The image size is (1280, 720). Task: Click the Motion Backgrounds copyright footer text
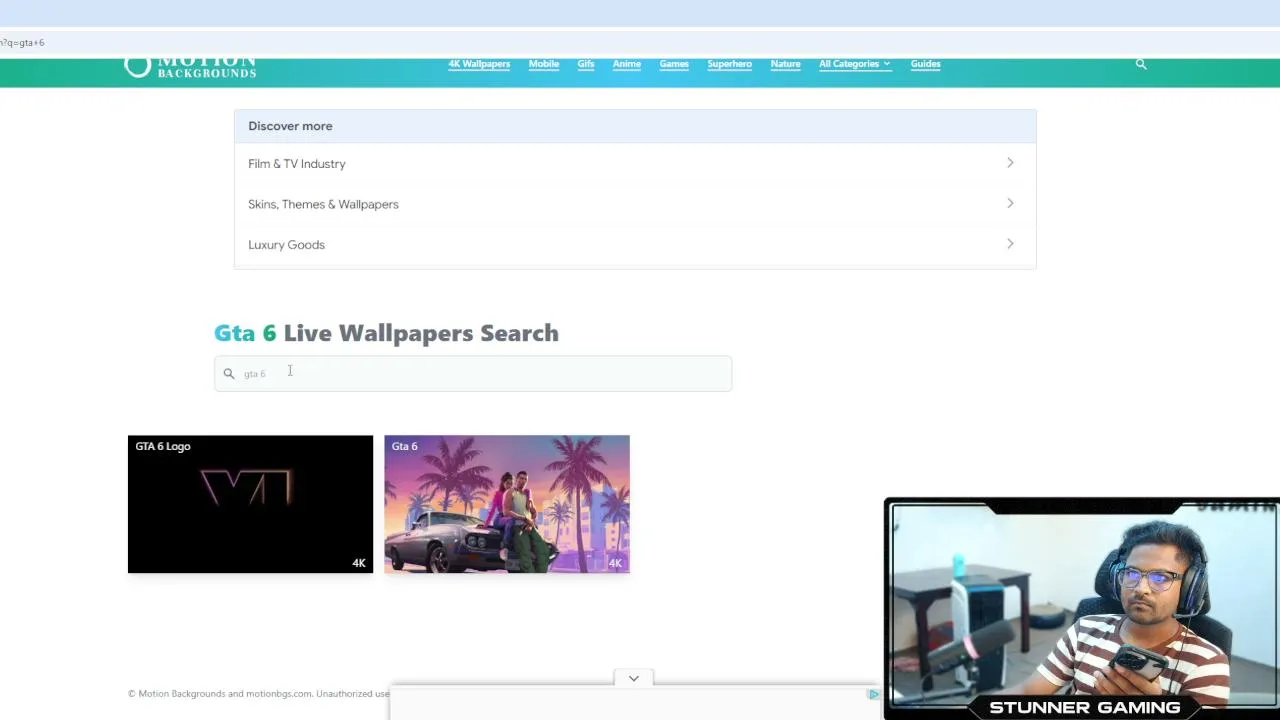[x=259, y=694]
